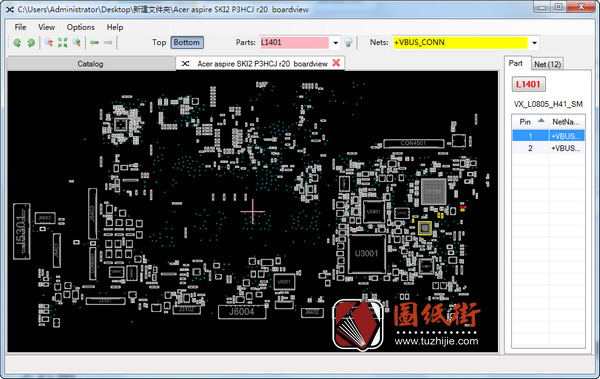
Task: Maximize the boardview window
Action: click(x=559, y=7)
